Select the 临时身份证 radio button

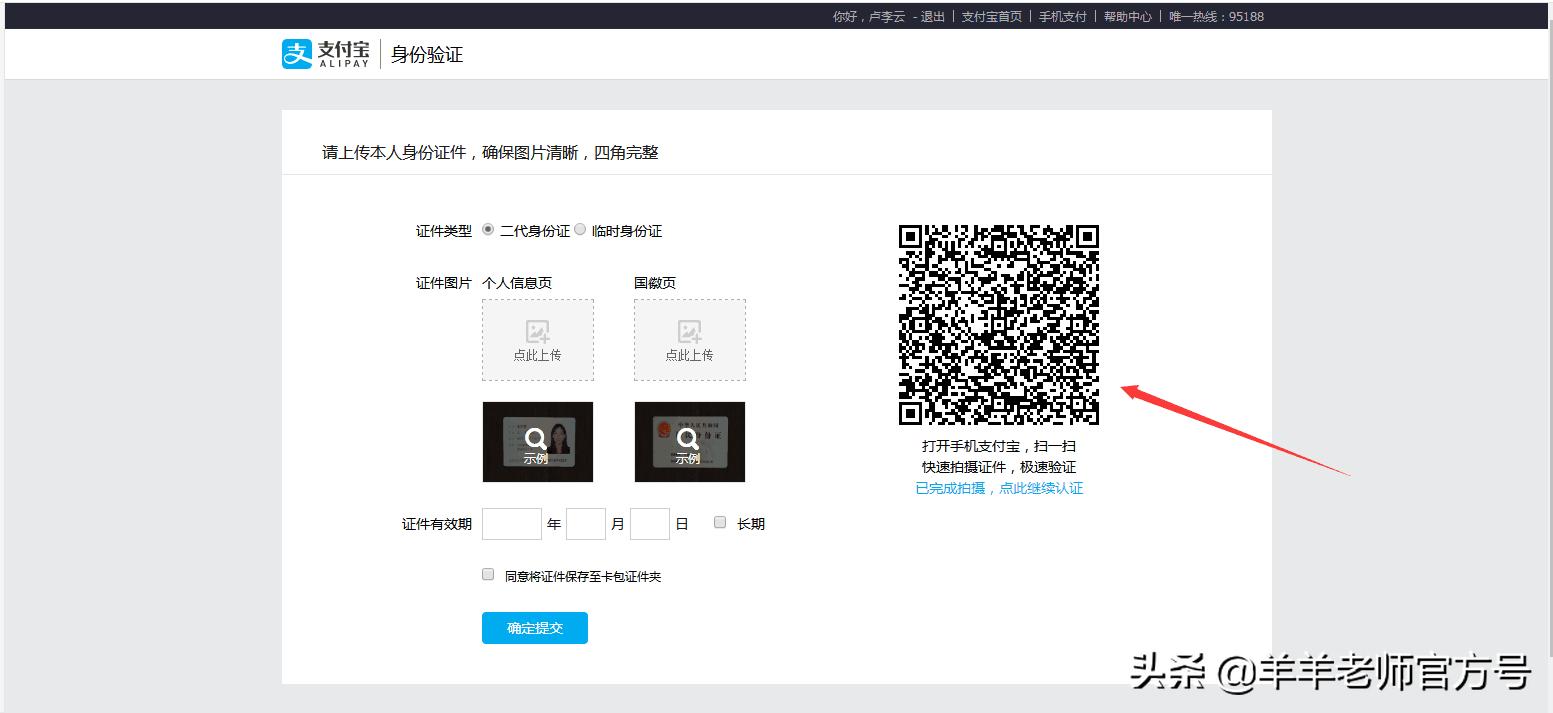[580, 229]
